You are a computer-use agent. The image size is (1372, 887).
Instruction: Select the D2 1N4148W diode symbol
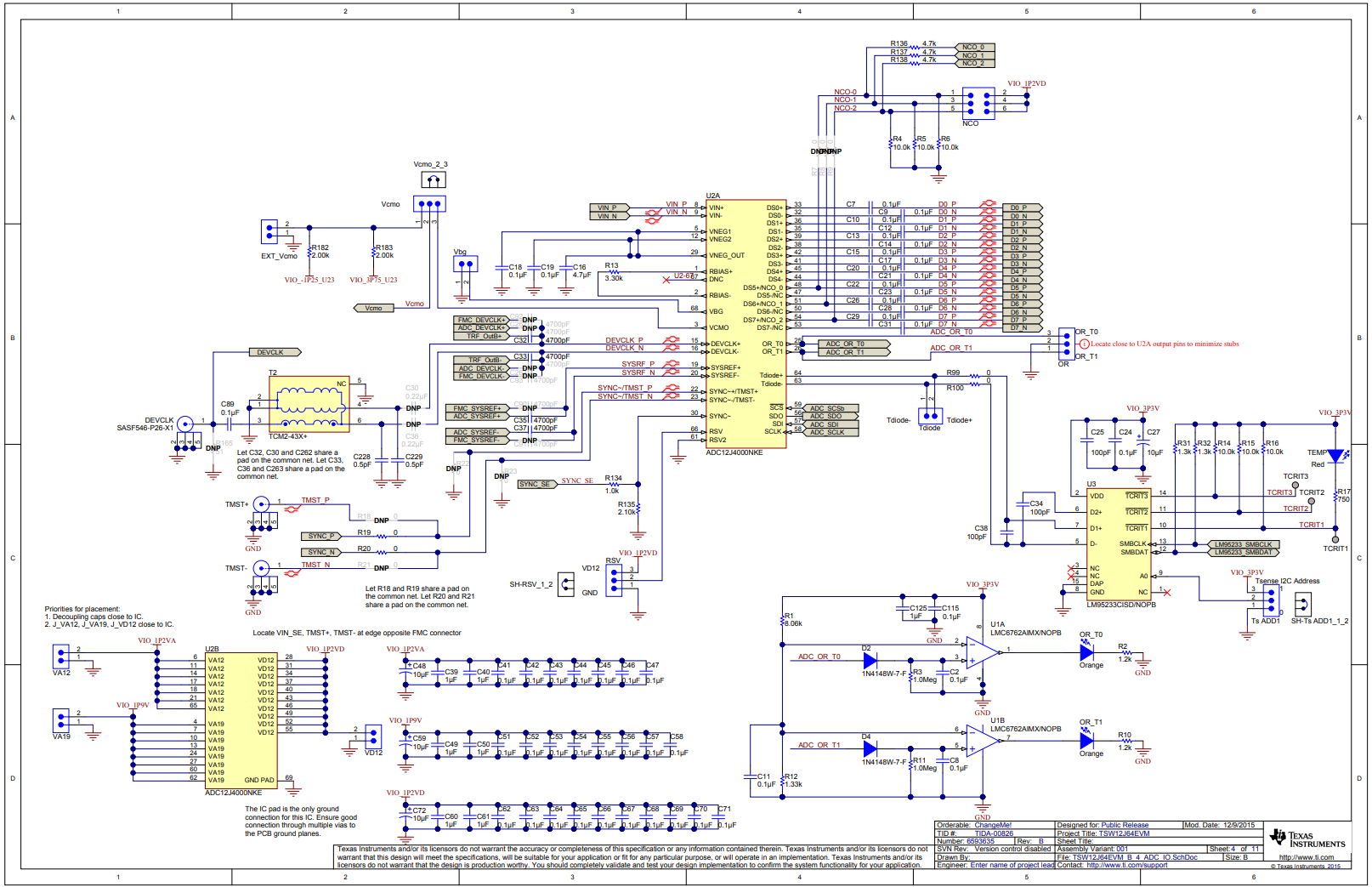coord(870,659)
